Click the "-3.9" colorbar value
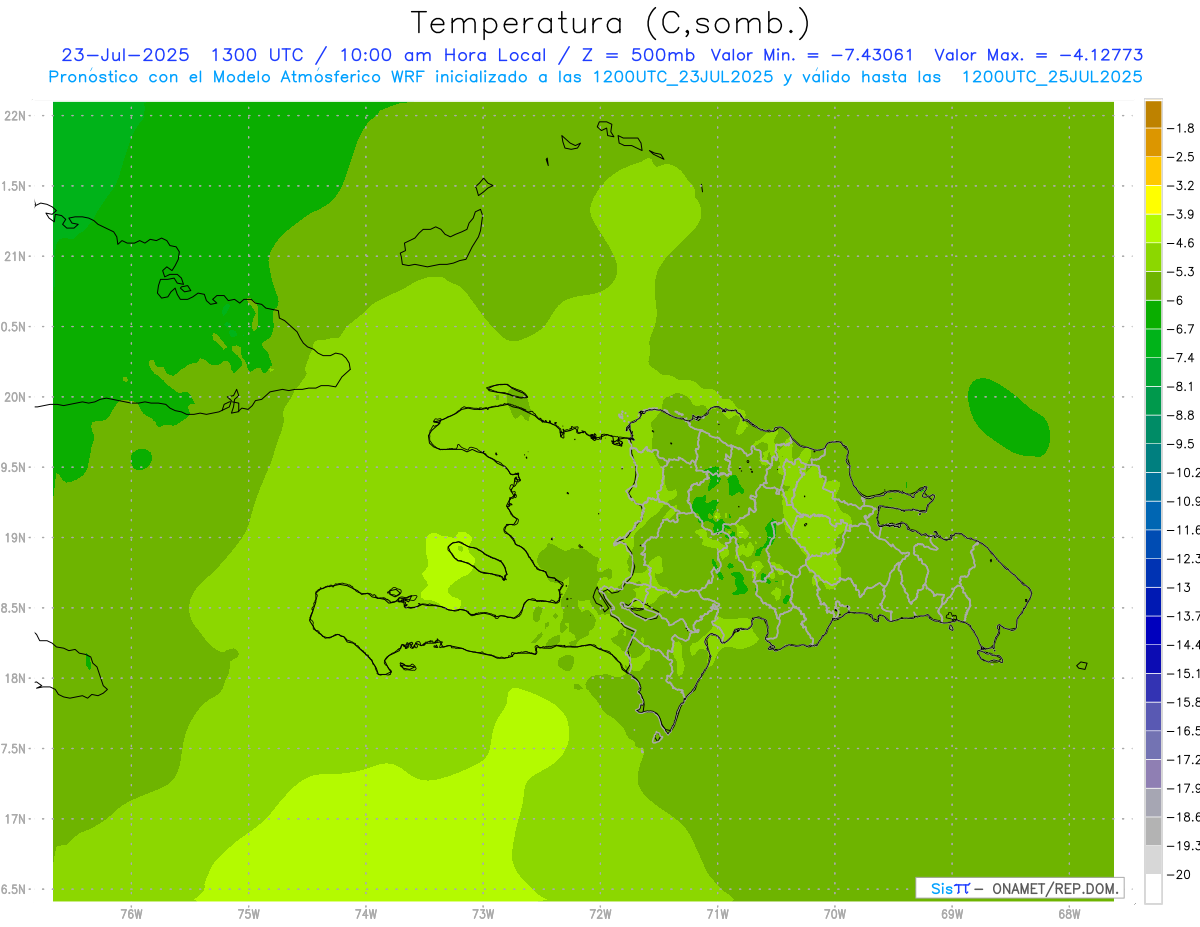The width and height of the screenshot is (1200, 927). pyautogui.click(x=1182, y=214)
